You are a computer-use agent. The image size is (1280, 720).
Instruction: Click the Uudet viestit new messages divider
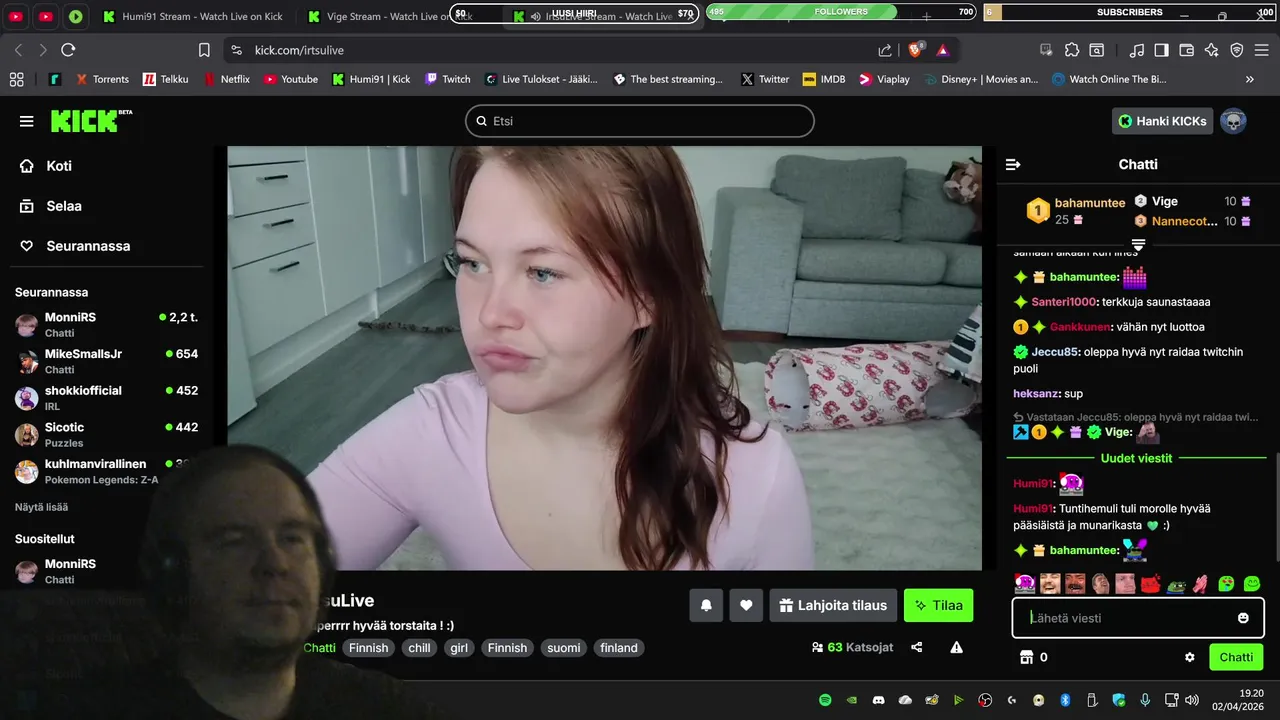[x=1137, y=458]
